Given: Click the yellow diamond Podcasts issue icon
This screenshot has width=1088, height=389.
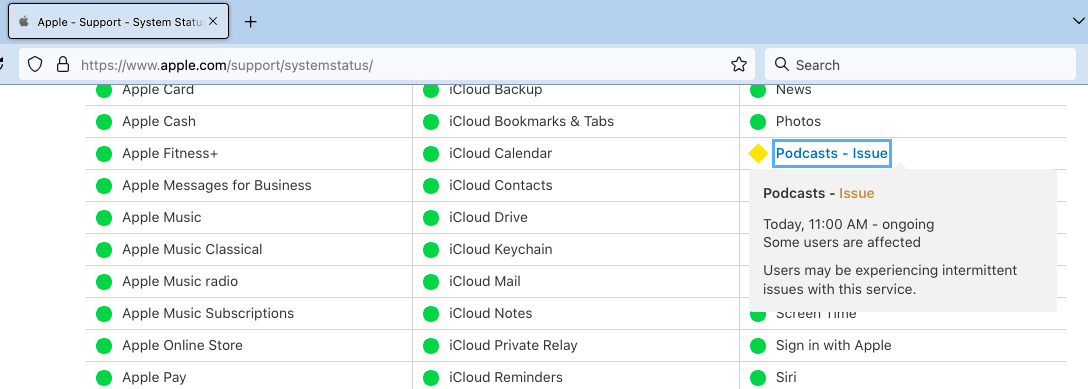Looking at the screenshot, I should point(758,153).
